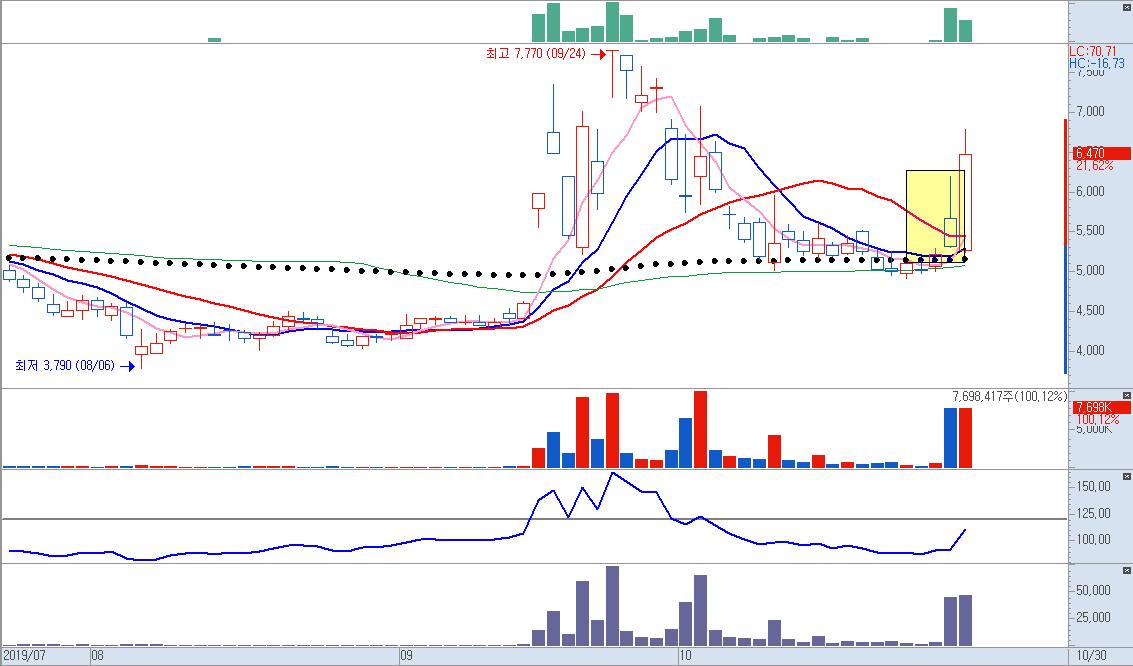Click the 4,000 price axis label
This screenshot has height=666, width=1133.
[1090, 350]
